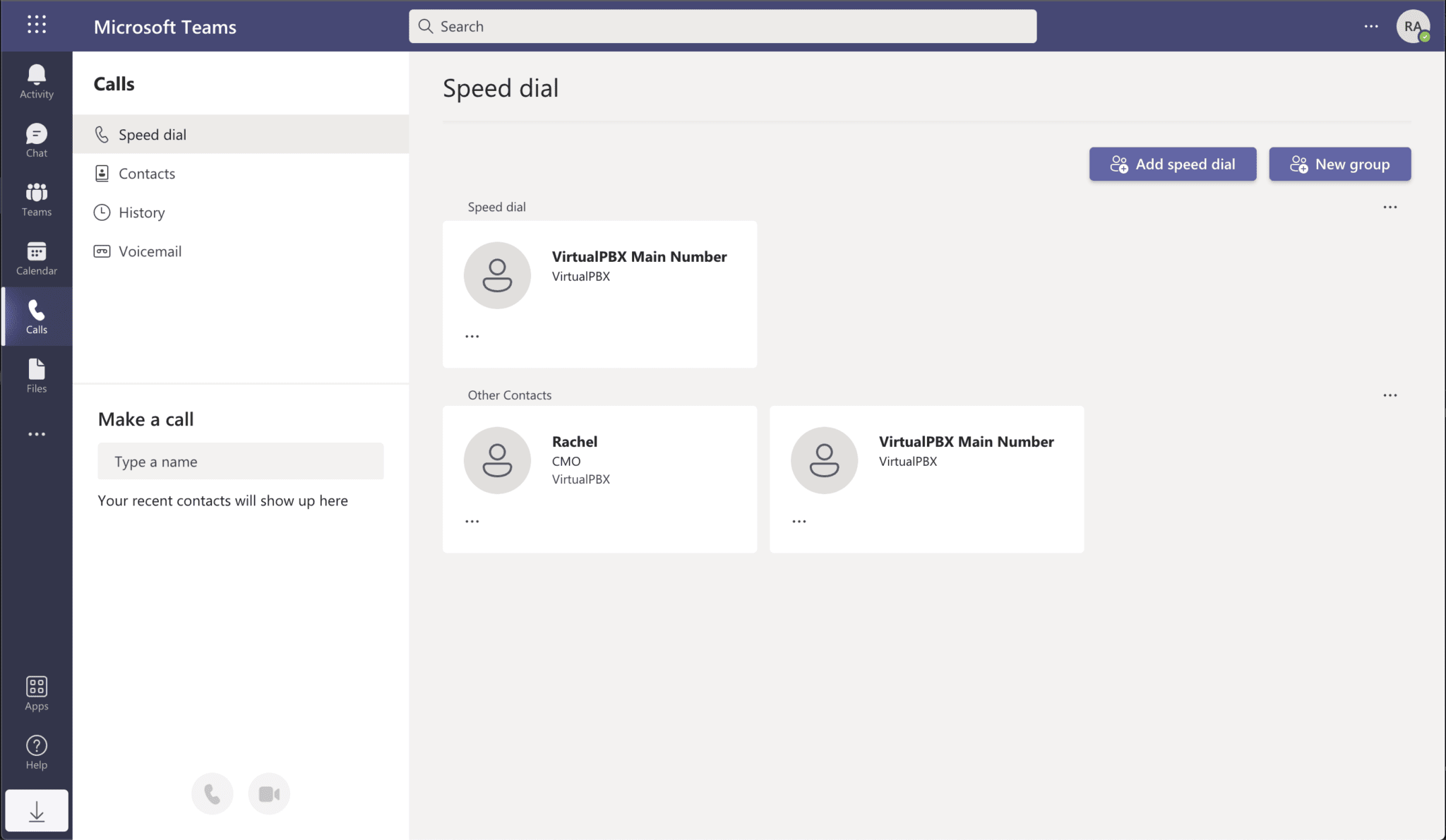
Task: Open the History tab
Action: (141, 212)
